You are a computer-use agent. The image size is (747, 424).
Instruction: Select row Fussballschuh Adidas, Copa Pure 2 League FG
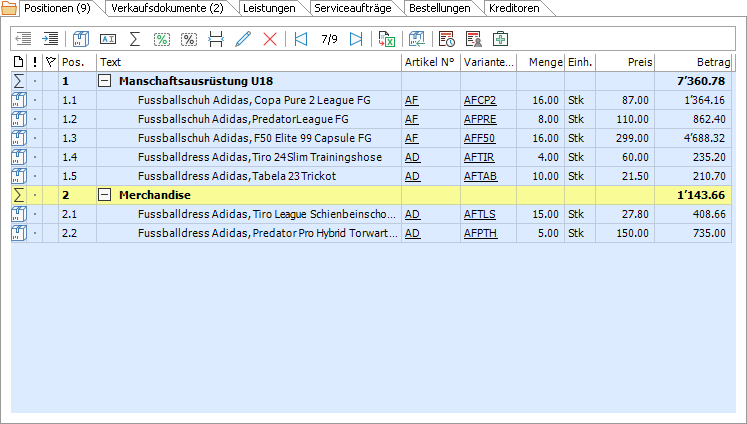(x=371, y=100)
